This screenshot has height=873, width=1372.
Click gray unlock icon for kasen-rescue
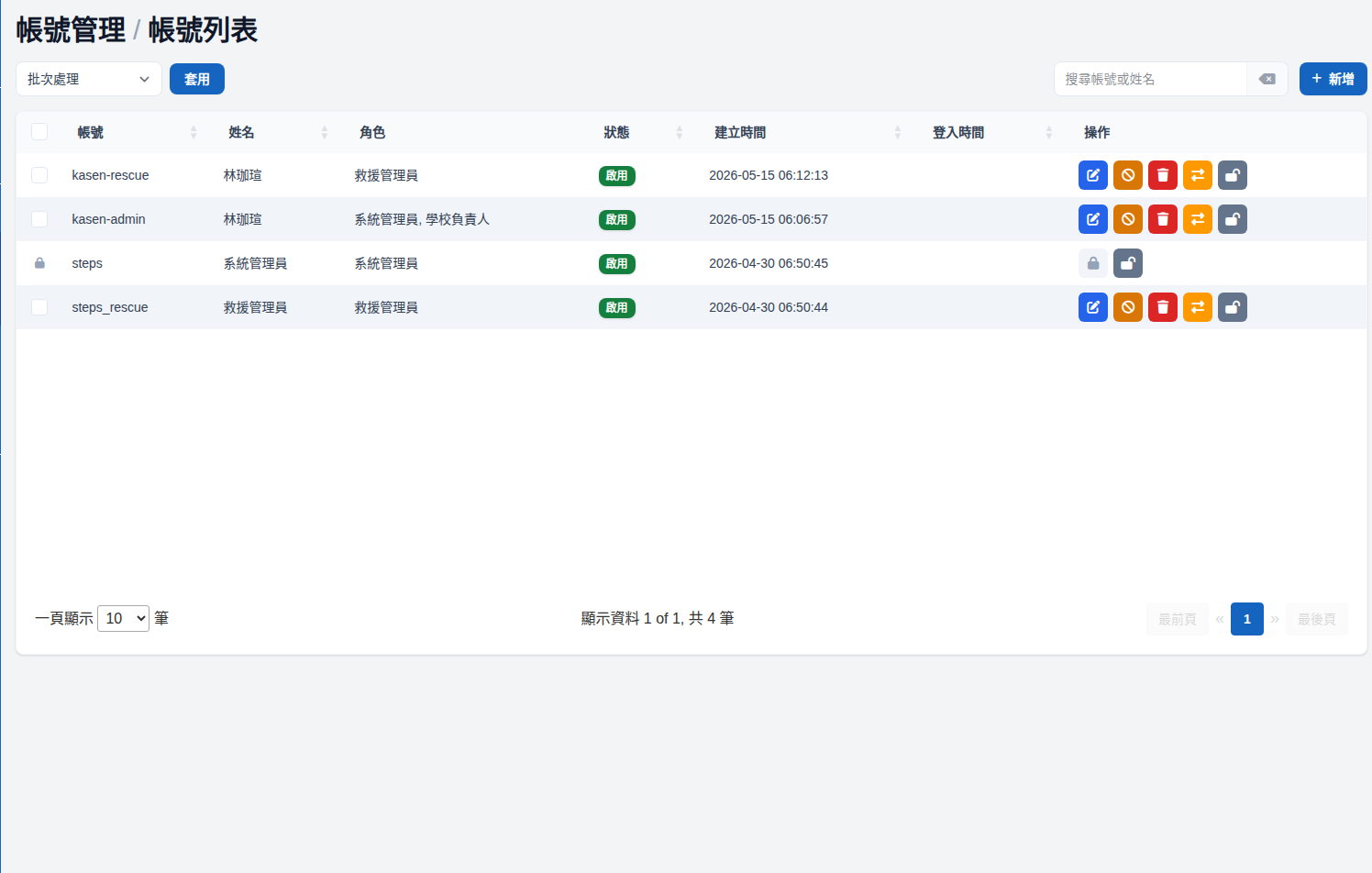tap(1233, 175)
